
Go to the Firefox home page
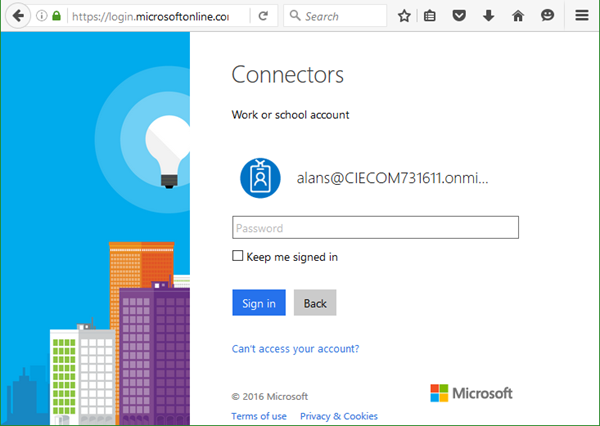[x=518, y=16]
